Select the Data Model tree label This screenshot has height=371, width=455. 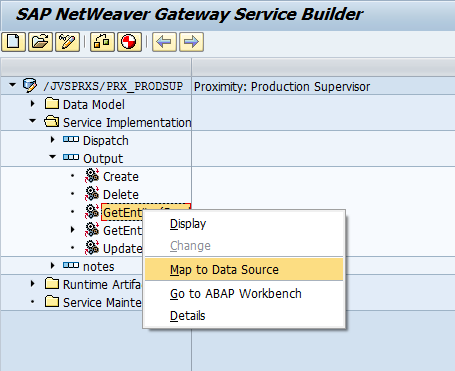coord(94,105)
